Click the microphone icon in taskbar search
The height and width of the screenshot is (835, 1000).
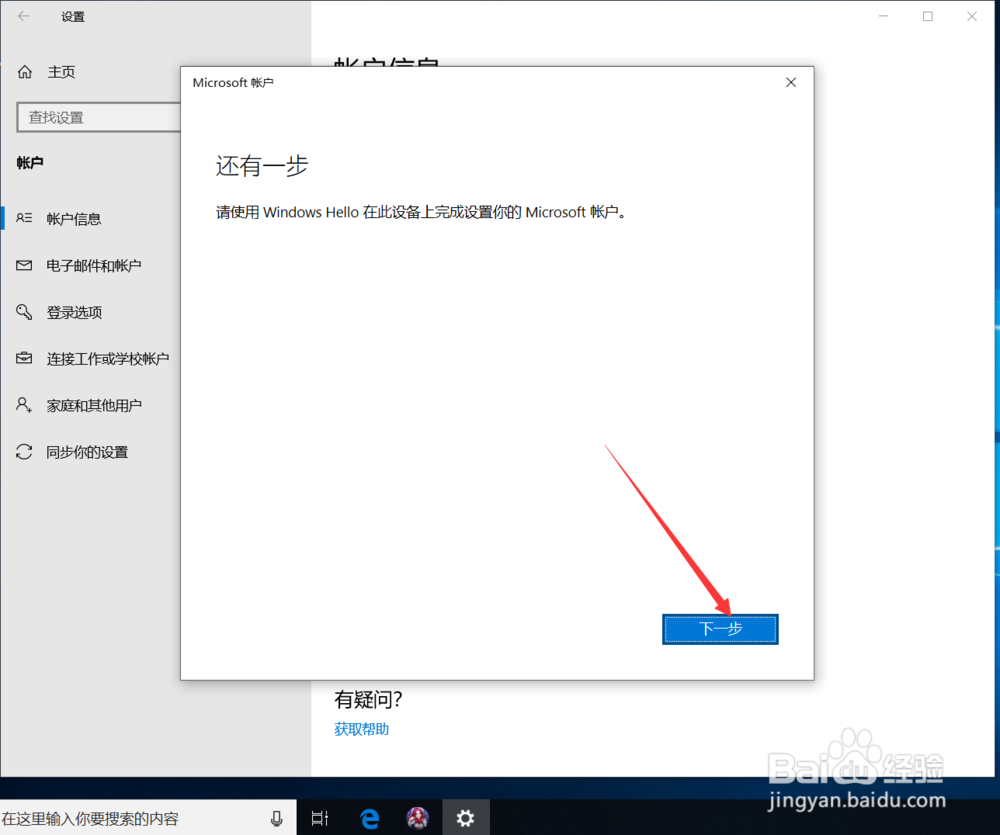(276, 817)
